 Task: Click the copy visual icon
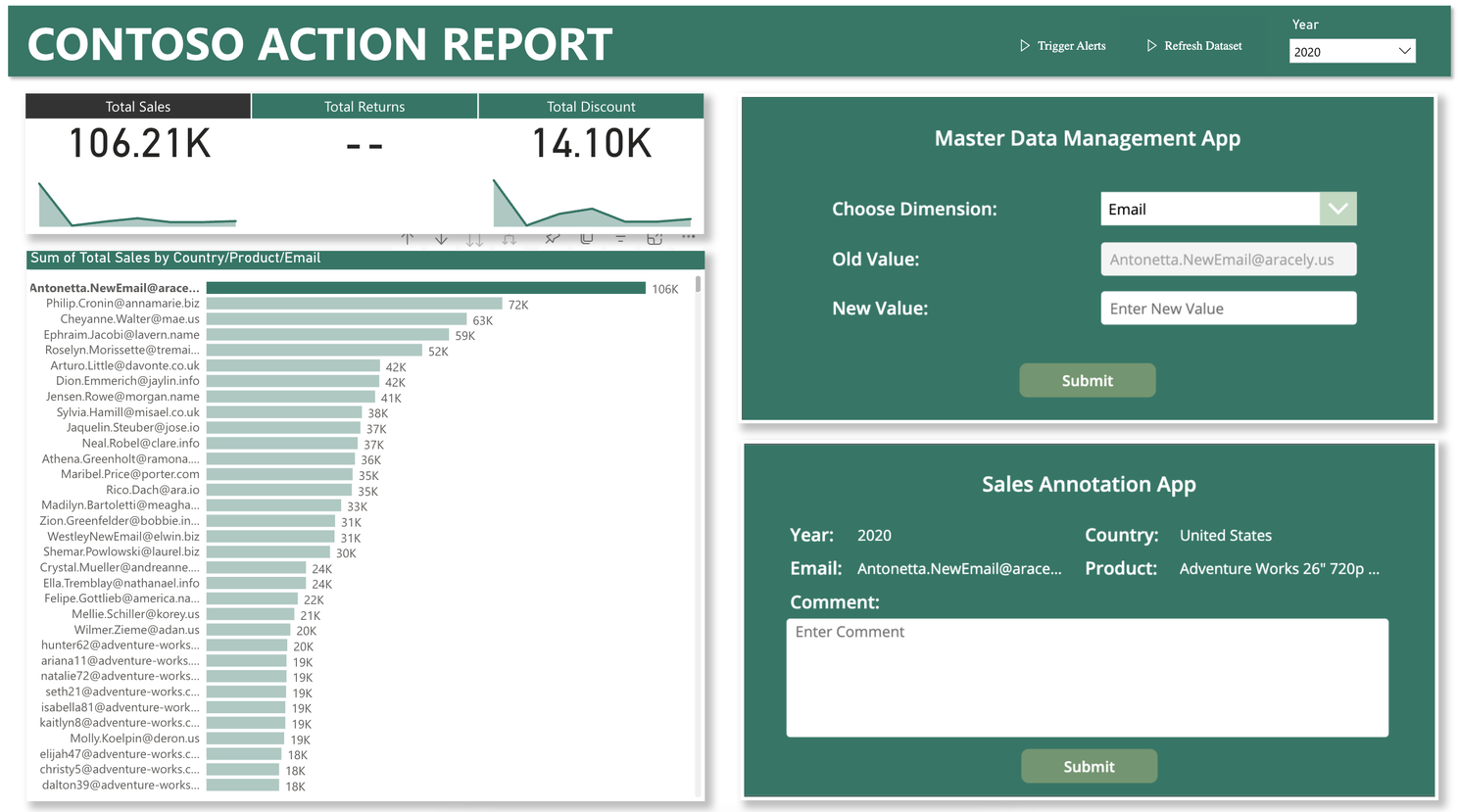pos(586,239)
